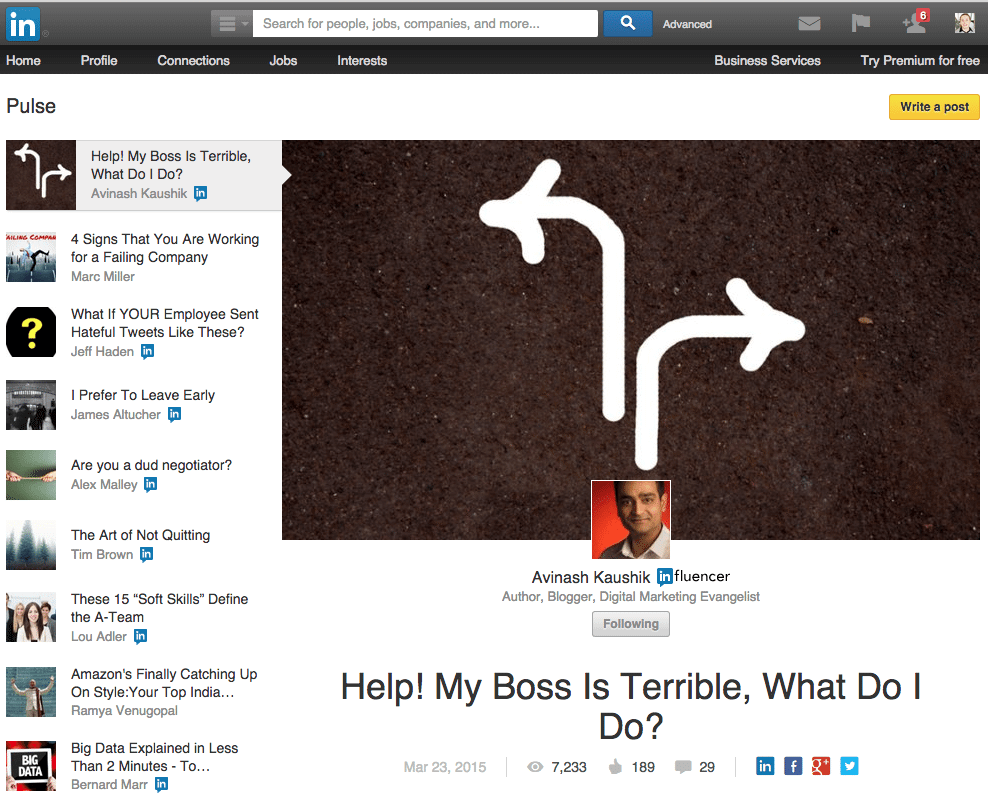The width and height of the screenshot is (988, 801).
Task: Open 'Big Data Explained in Less Than 2 Minutes'
Action: click(x=154, y=757)
